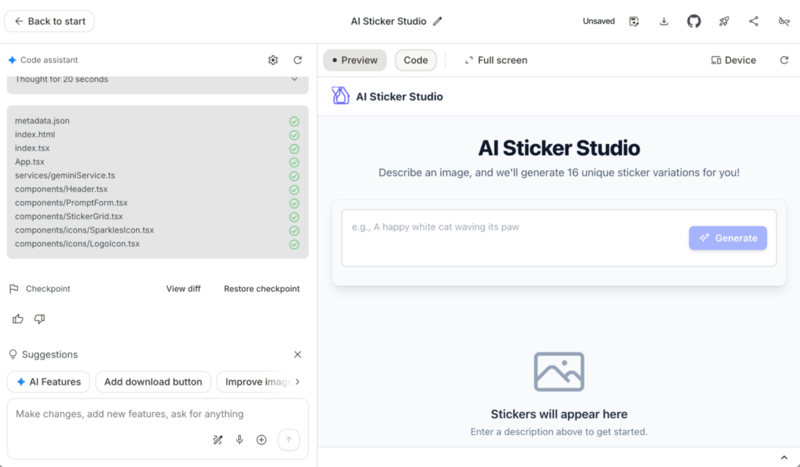The image size is (800, 467).
Task: Click components/StickerGrid.tsx file entry
Action: 69,216
